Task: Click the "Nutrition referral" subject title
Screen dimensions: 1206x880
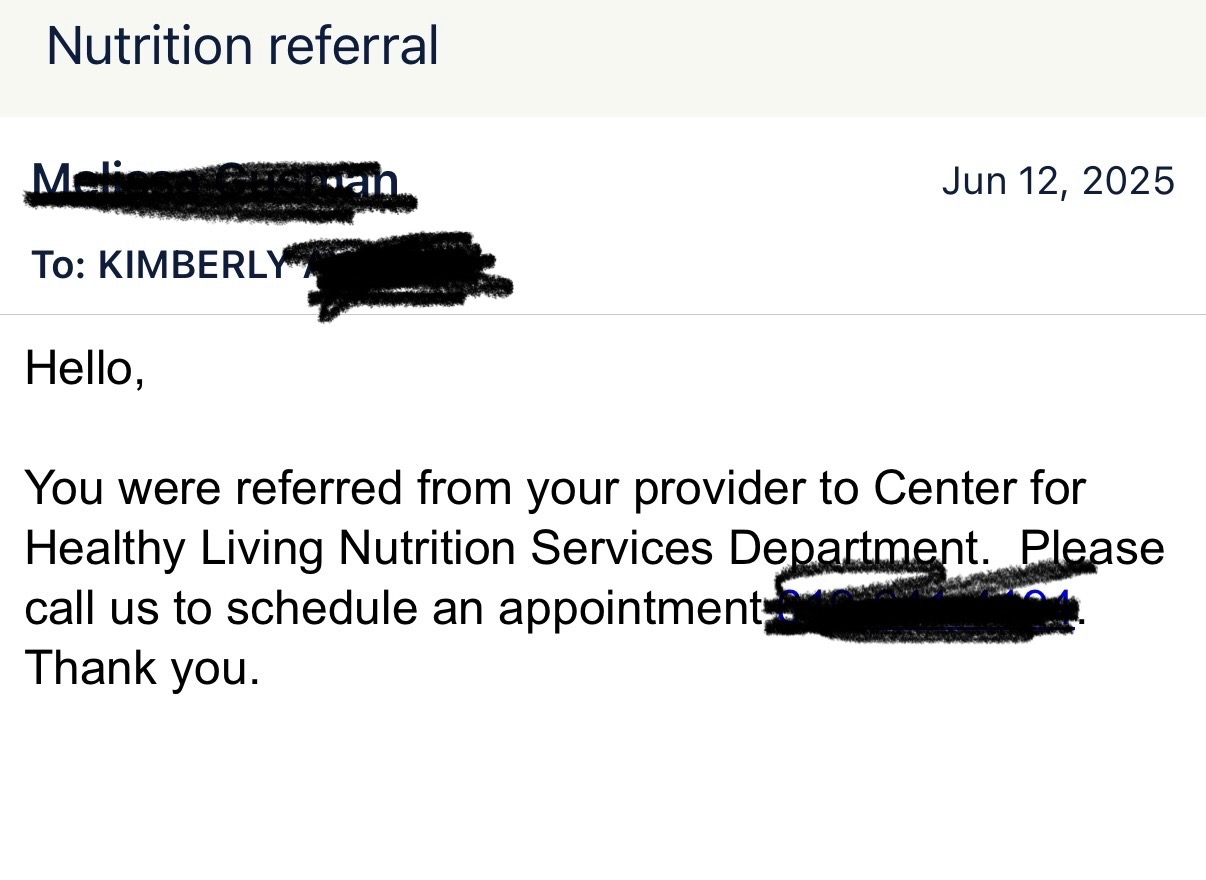Action: 242,46
